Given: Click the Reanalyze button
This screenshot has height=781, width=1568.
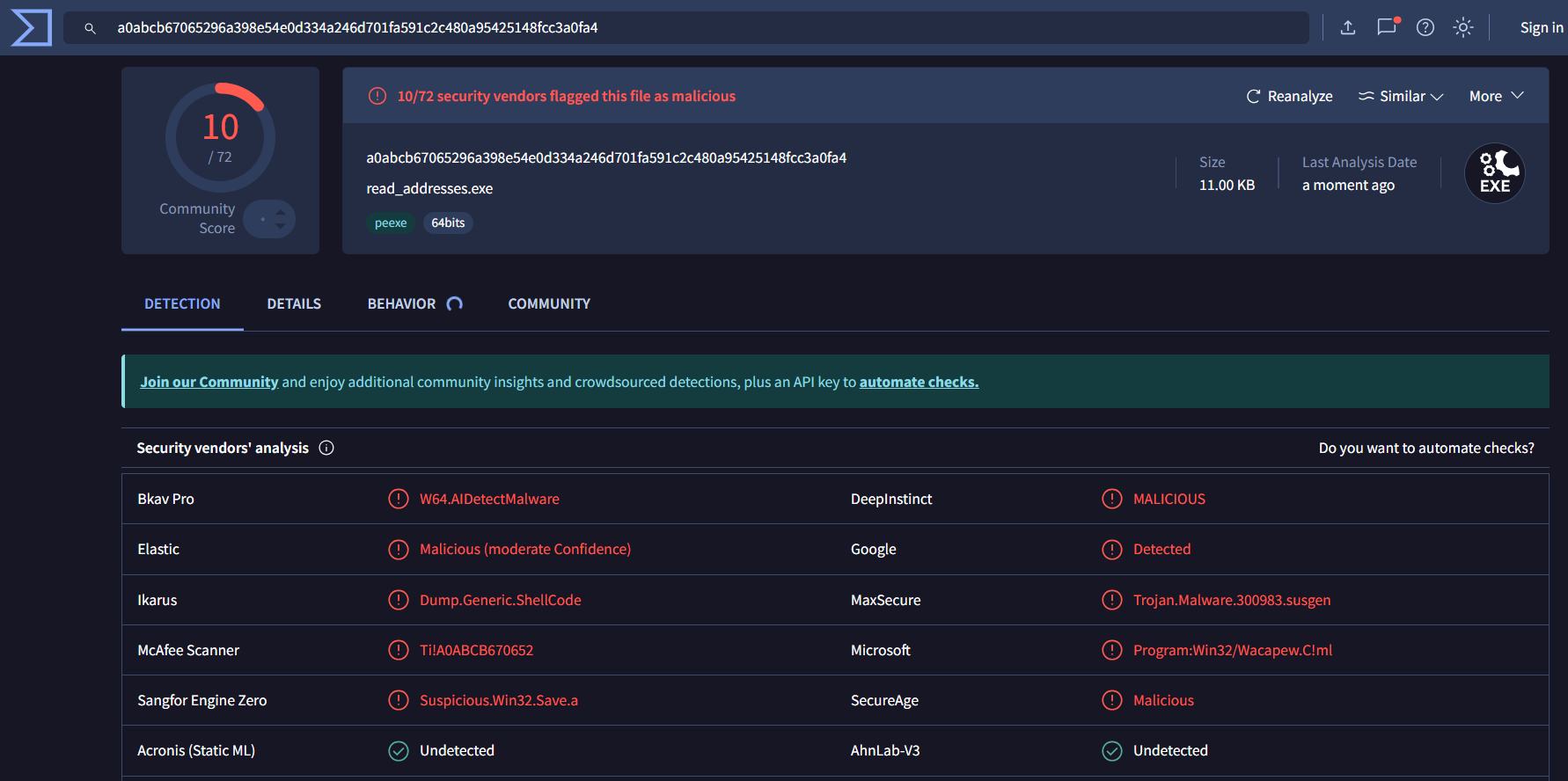Looking at the screenshot, I should 1290,96.
